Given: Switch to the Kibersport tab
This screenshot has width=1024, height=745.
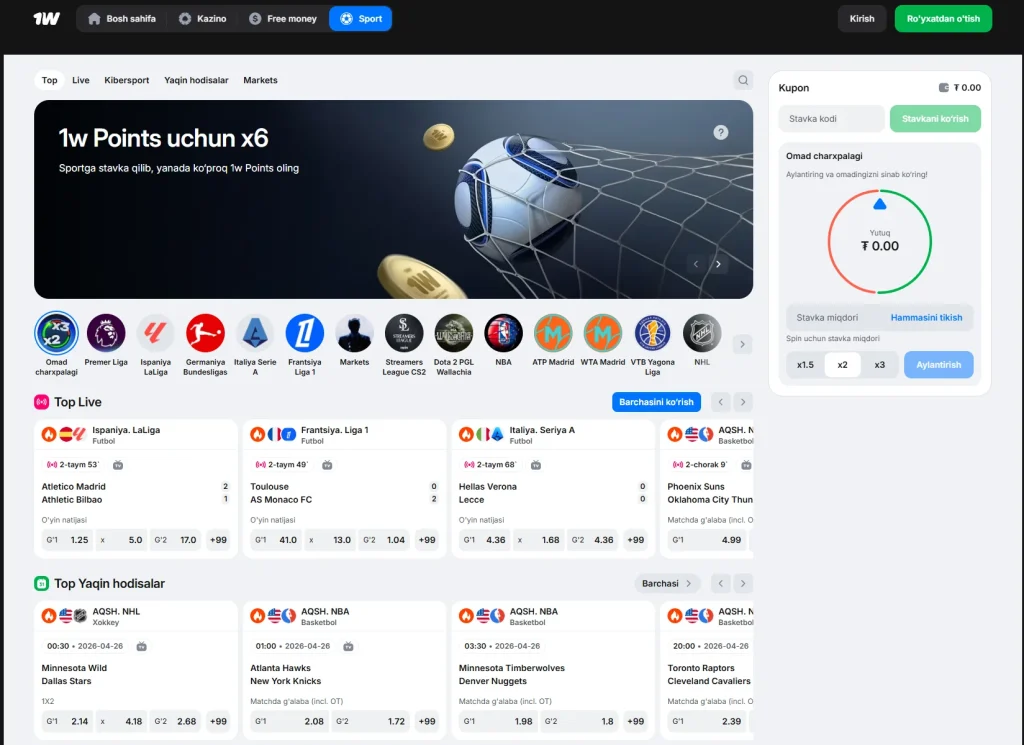Looking at the screenshot, I should coord(127,80).
